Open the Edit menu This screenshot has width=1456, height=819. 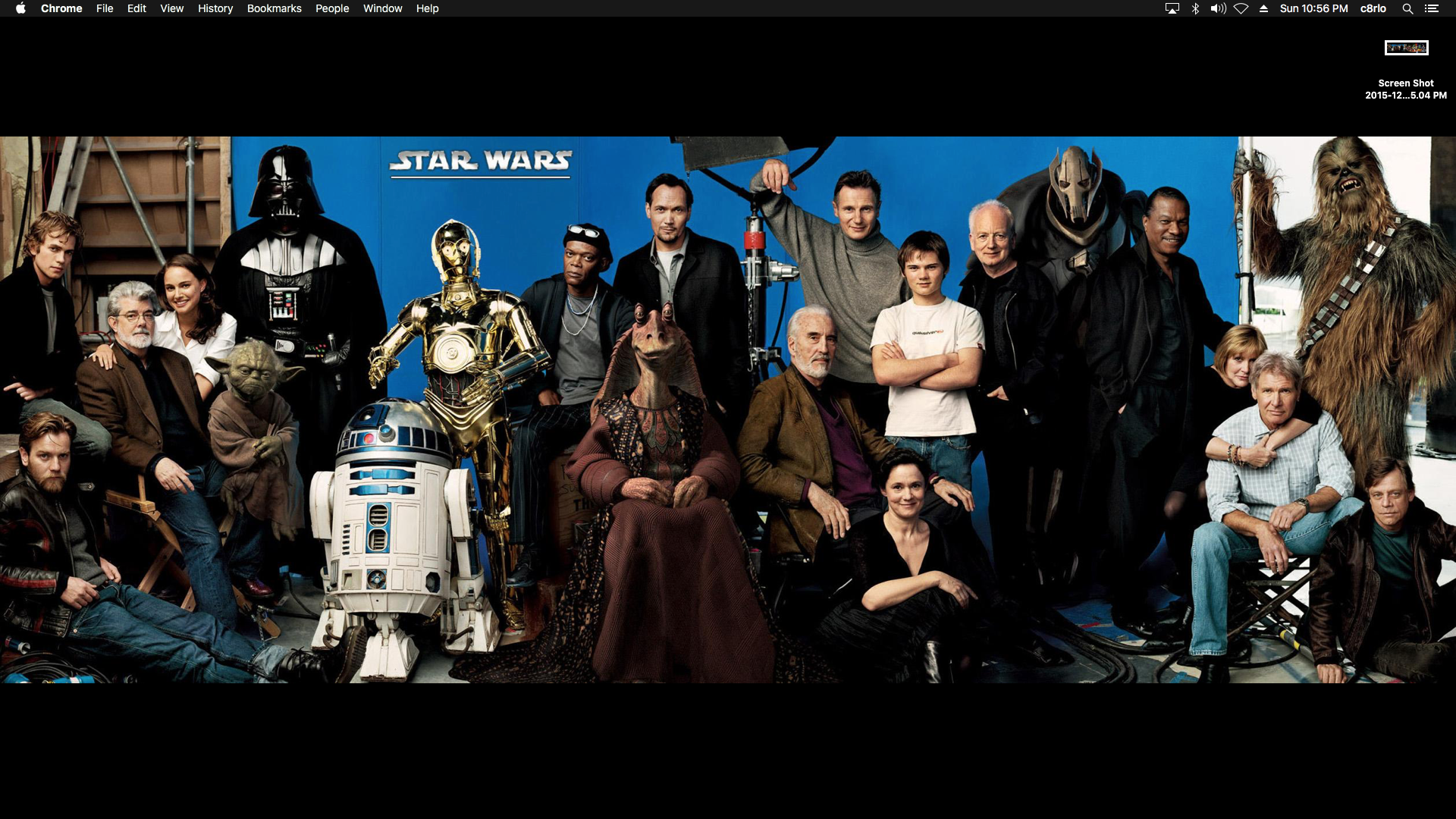pos(136,8)
